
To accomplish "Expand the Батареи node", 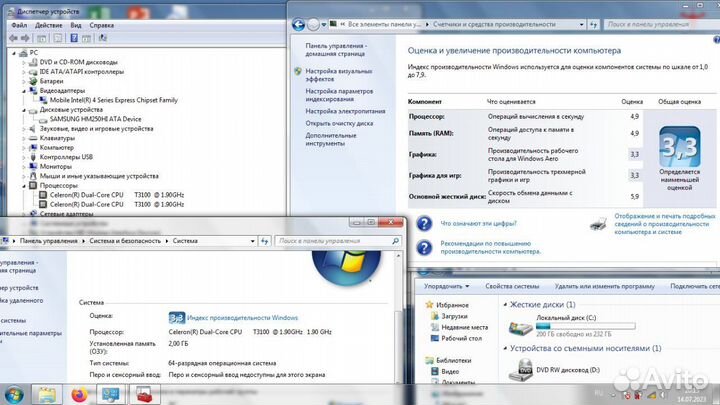I will point(24,81).
